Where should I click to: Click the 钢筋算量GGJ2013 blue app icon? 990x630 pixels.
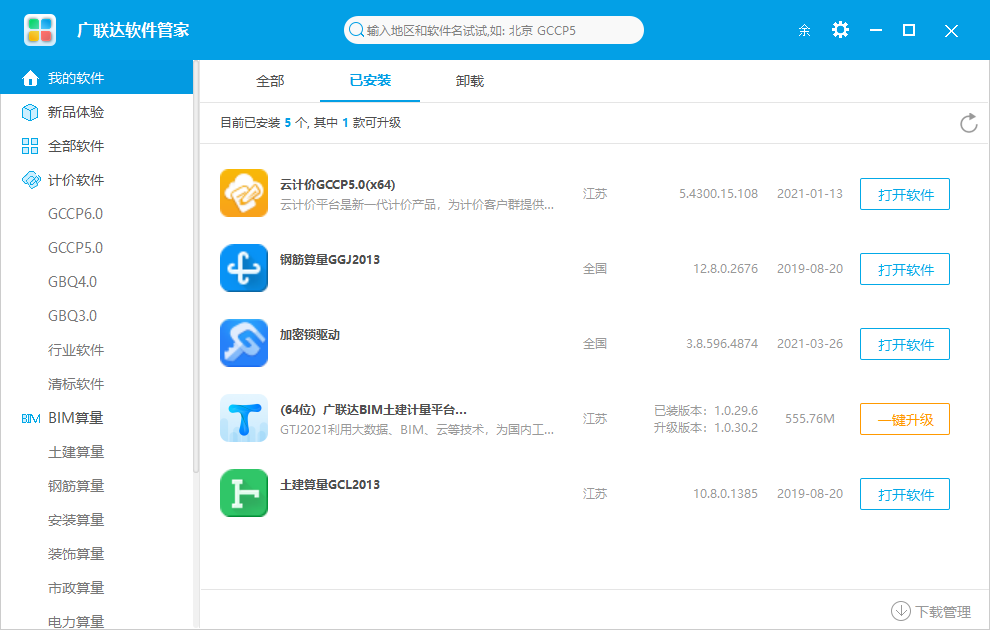244,268
